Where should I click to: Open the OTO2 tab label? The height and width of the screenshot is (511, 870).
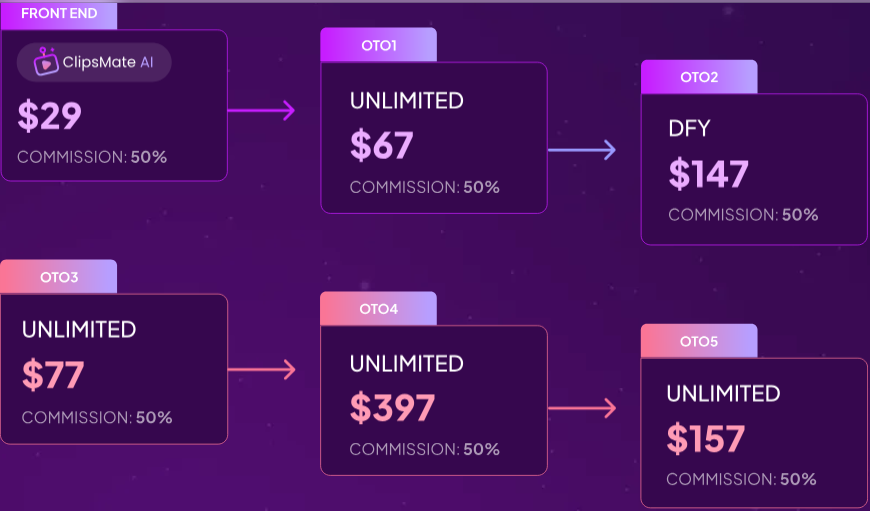click(699, 77)
